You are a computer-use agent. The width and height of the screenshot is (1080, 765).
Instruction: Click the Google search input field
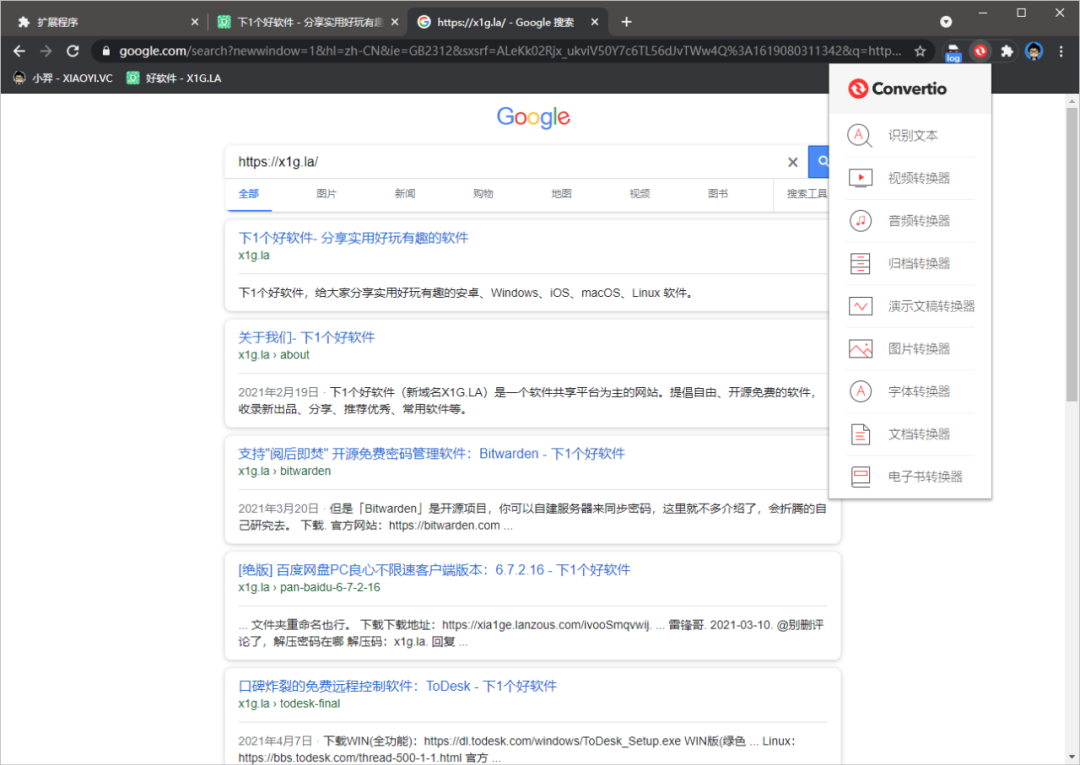click(500, 162)
